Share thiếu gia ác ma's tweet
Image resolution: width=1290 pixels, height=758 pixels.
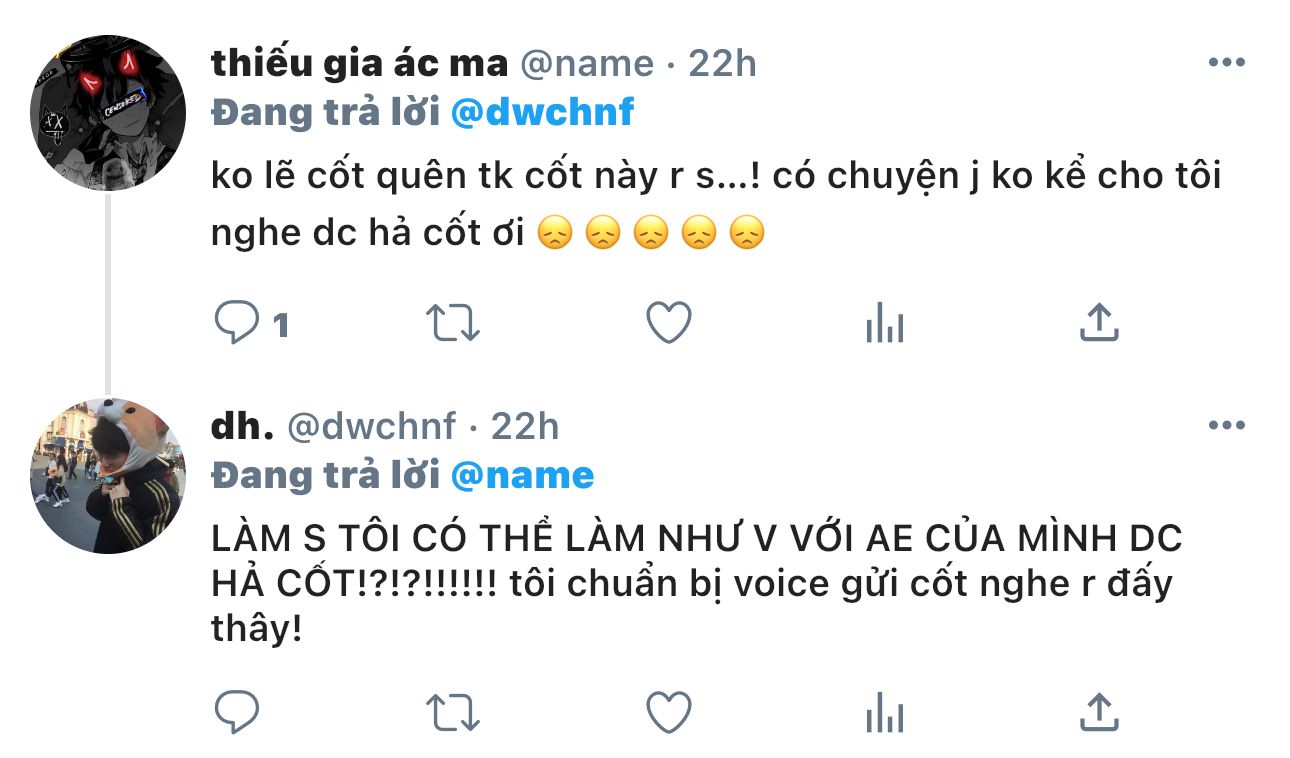pos(1099,323)
